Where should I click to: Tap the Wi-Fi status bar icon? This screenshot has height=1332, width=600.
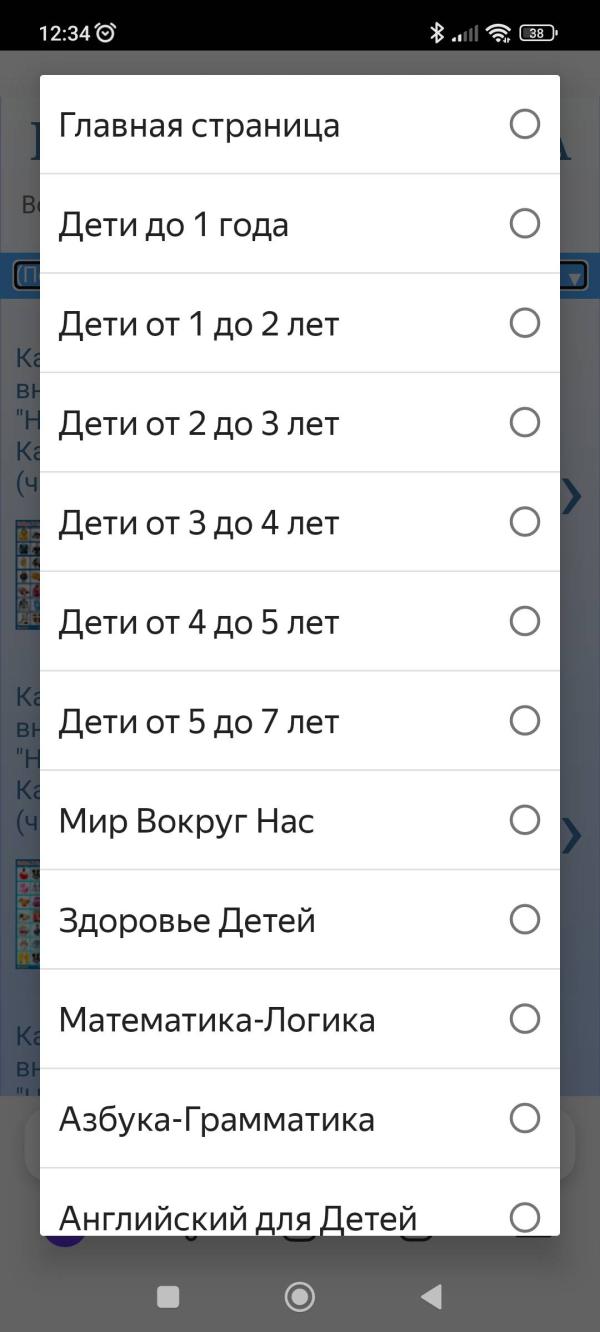(x=498, y=33)
